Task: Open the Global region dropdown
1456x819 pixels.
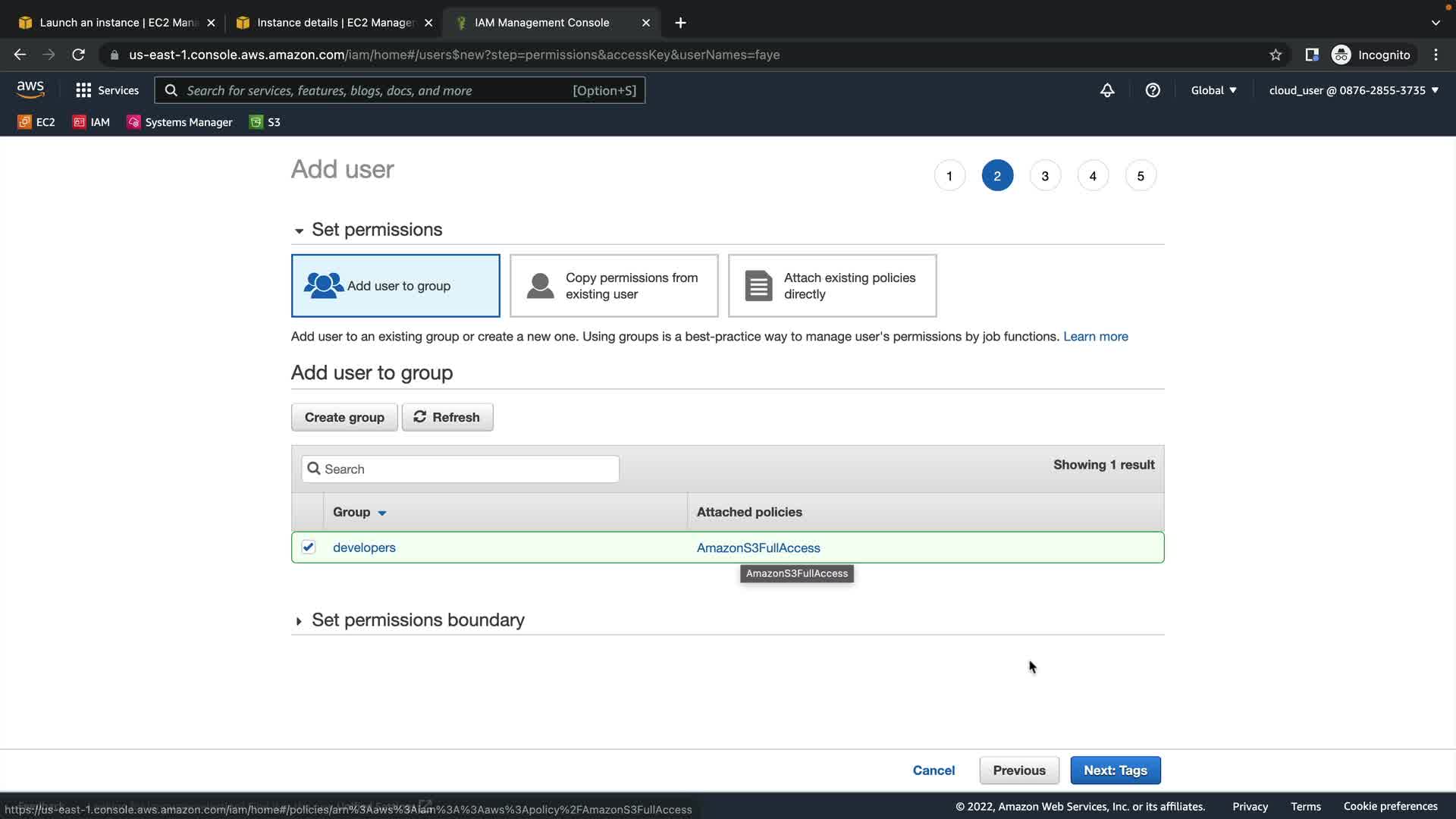Action: pyautogui.click(x=1213, y=90)
